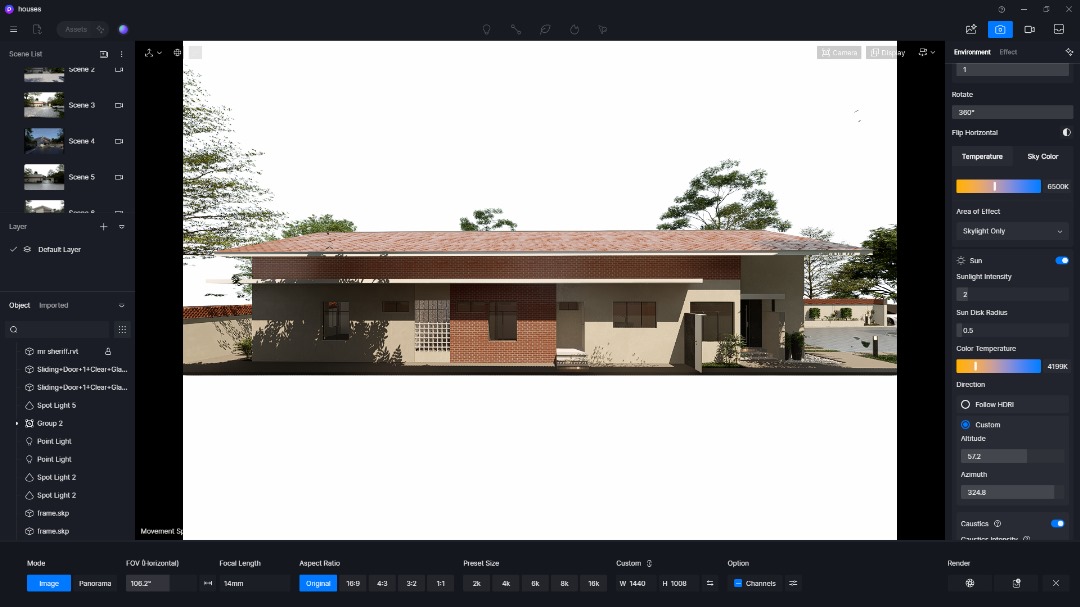Viewport: 1080px width, 607px height.
Task: Click the swap width and height icon
Action: pyautogui.click(x=710, y=583)
